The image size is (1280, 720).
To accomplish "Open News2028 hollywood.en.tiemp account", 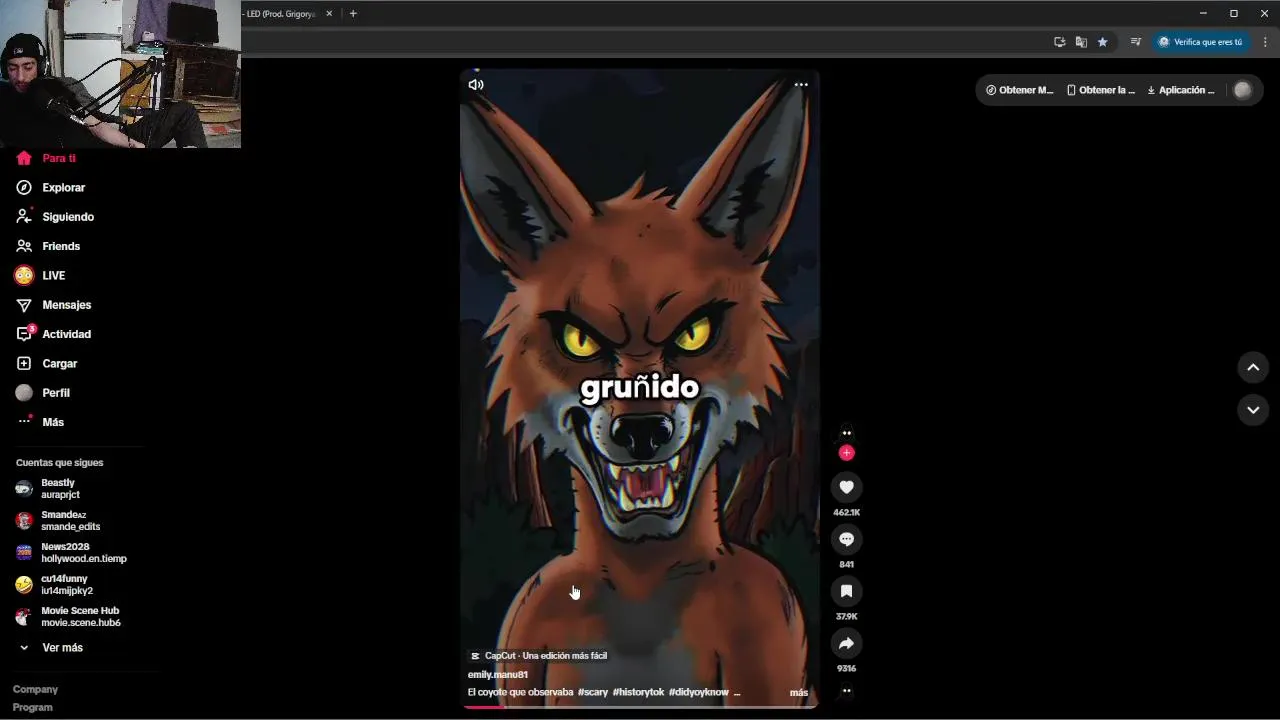I will (71, 553).
